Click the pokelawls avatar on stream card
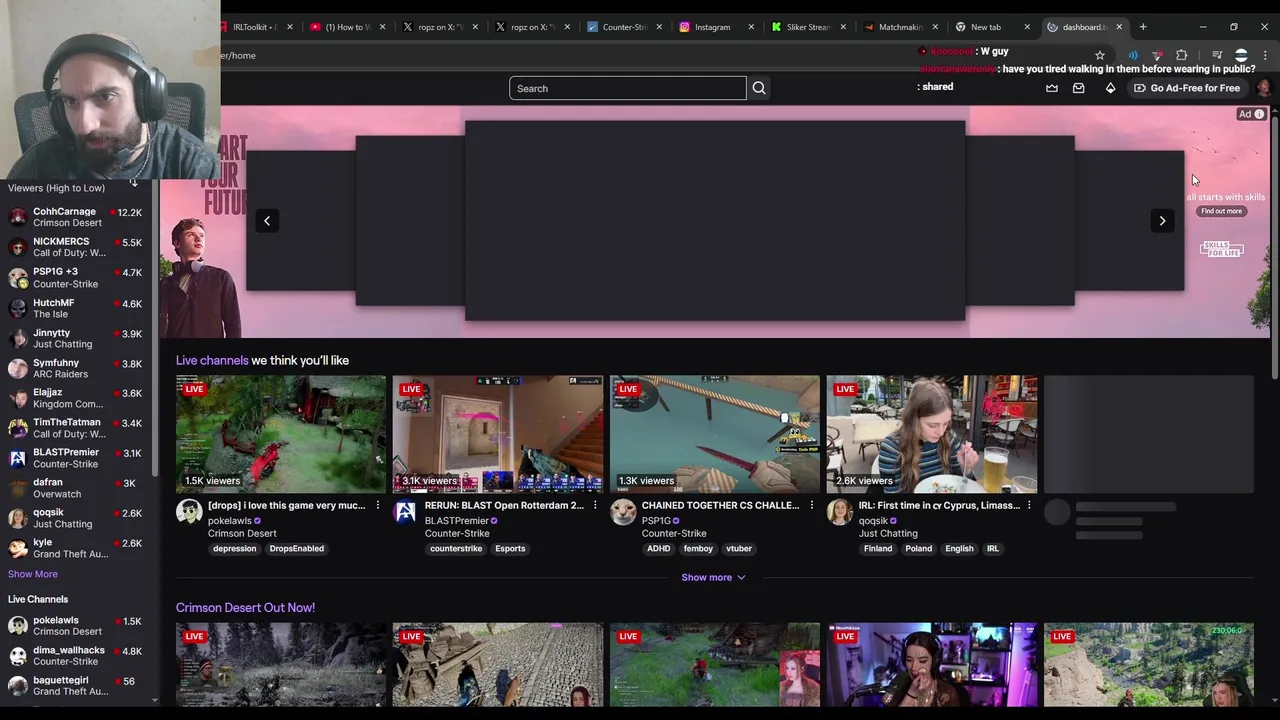Viewport: 1280px width, 720px height. pos(189,513)
